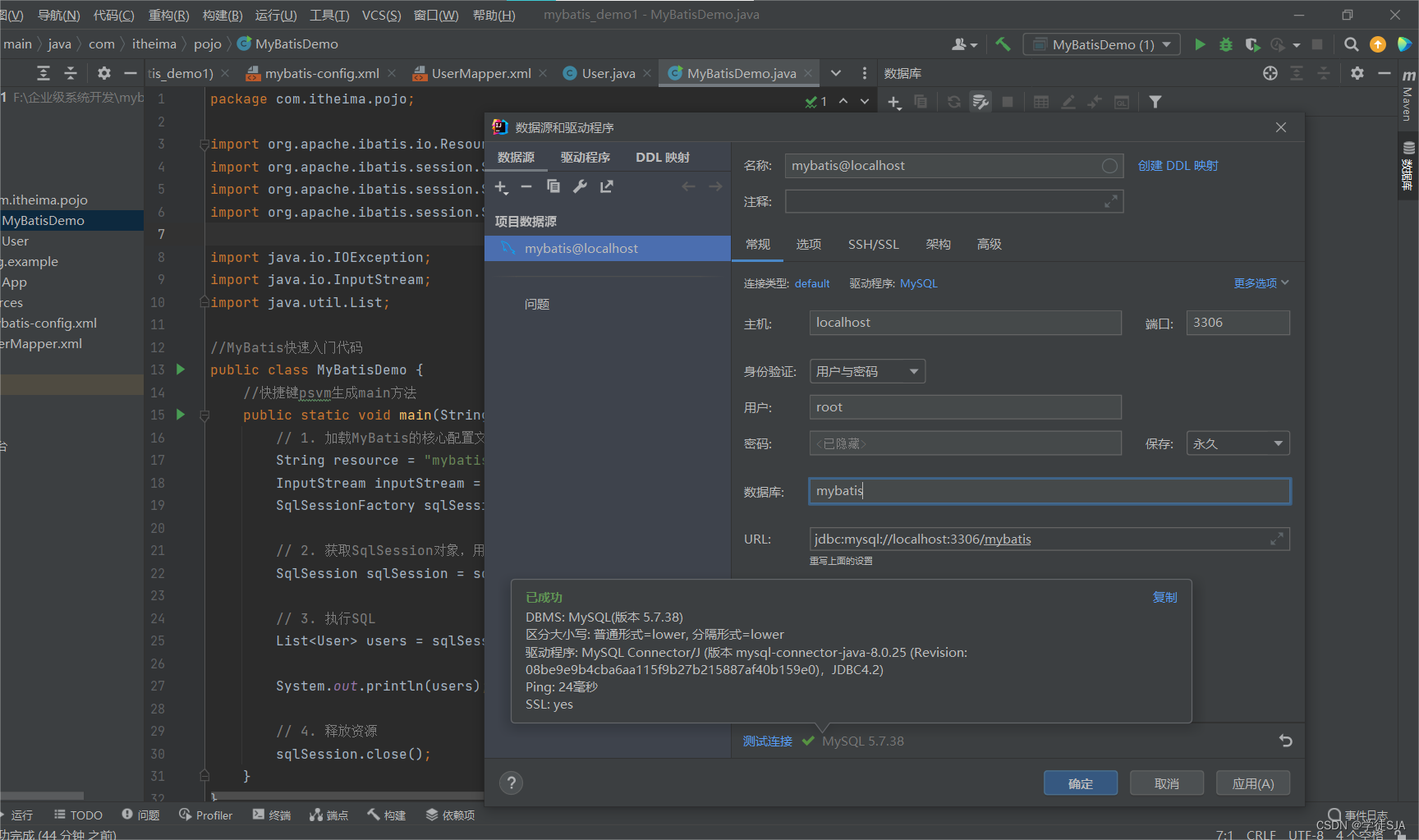
Task: Expand all in Project panel toolbar
Action: [44, 73]
